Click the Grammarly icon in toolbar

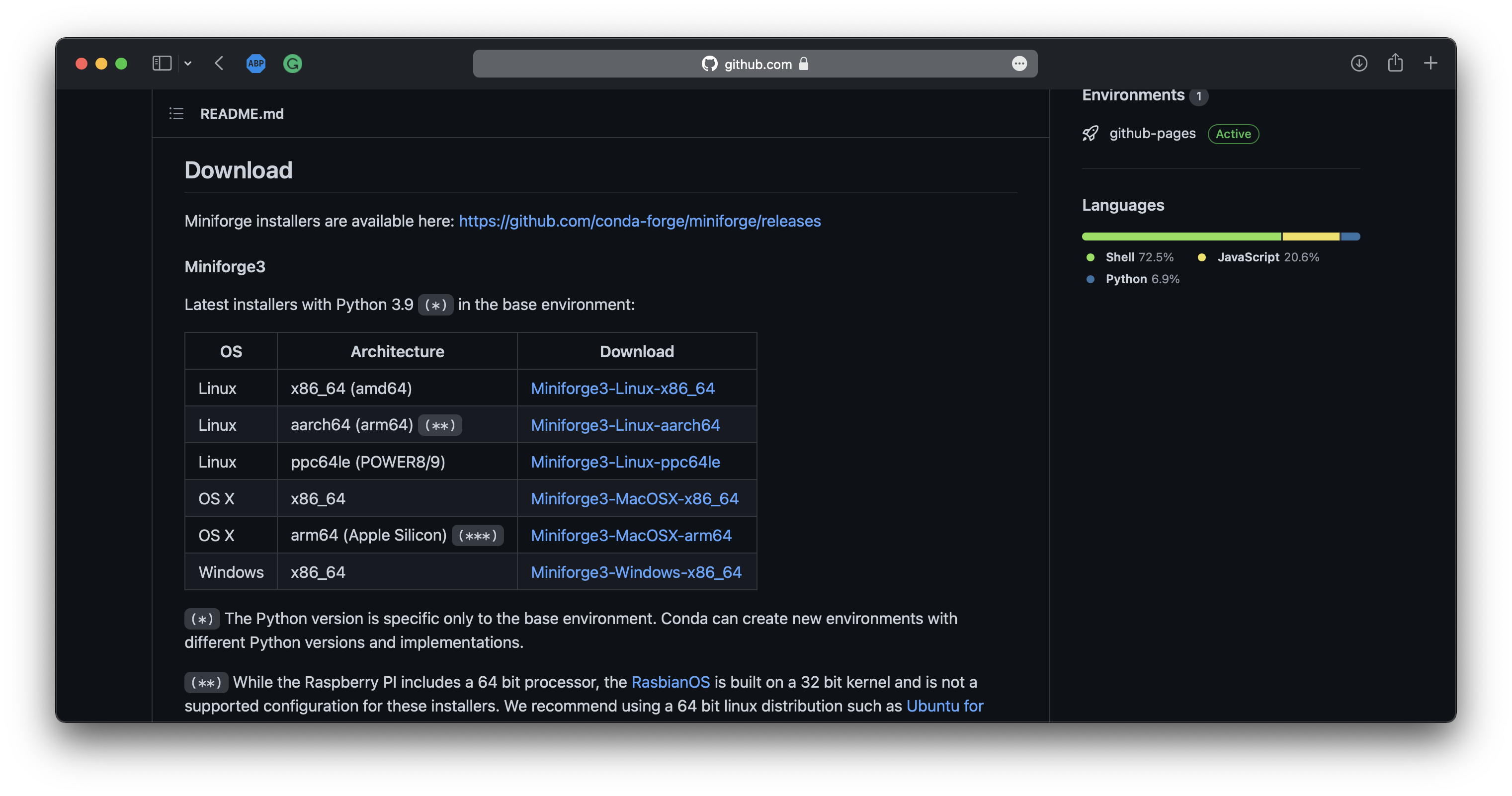click(292, 63)
